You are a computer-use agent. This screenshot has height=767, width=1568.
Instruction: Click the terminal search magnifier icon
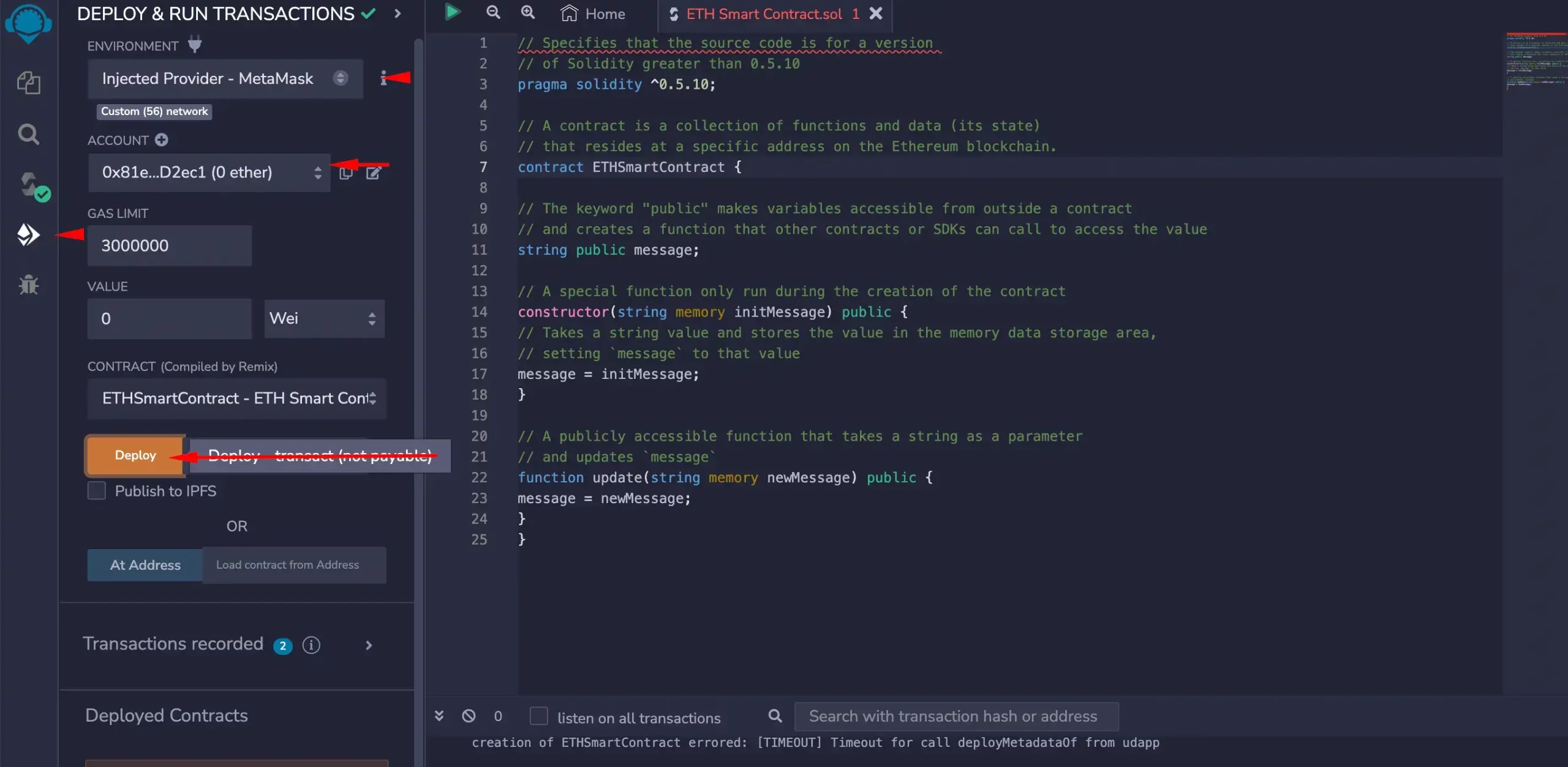pos(775,716)
